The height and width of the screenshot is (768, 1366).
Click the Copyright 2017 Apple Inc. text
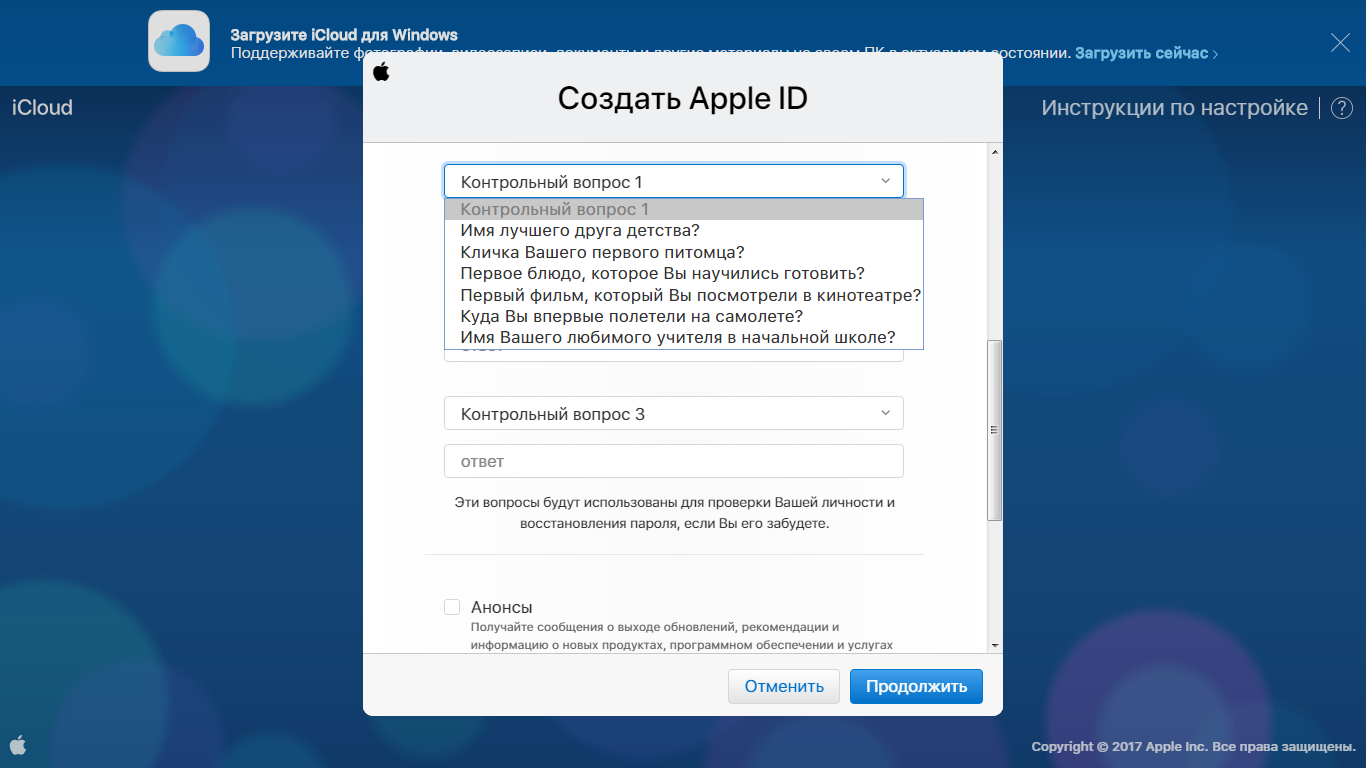click(x=1194, y=746)
